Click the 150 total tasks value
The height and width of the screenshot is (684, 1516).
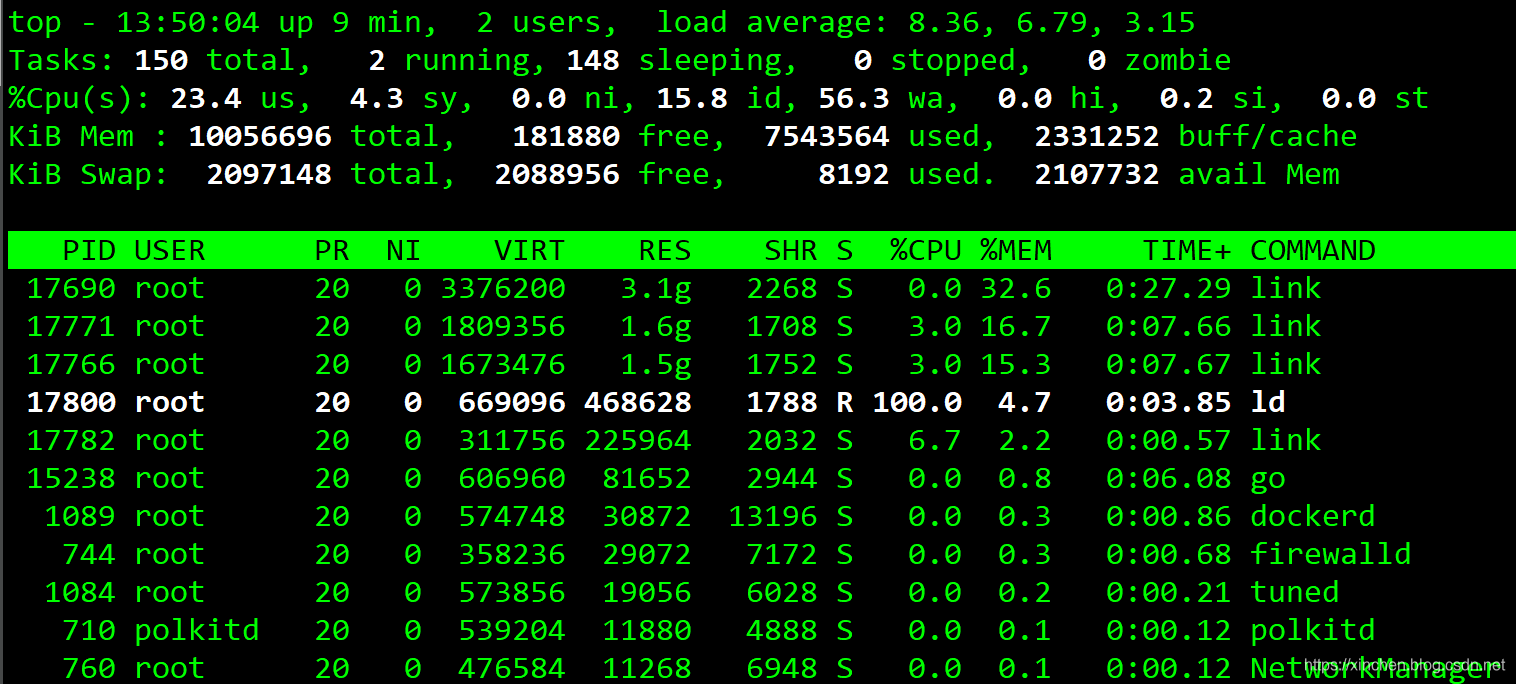[x=161, y=60]
